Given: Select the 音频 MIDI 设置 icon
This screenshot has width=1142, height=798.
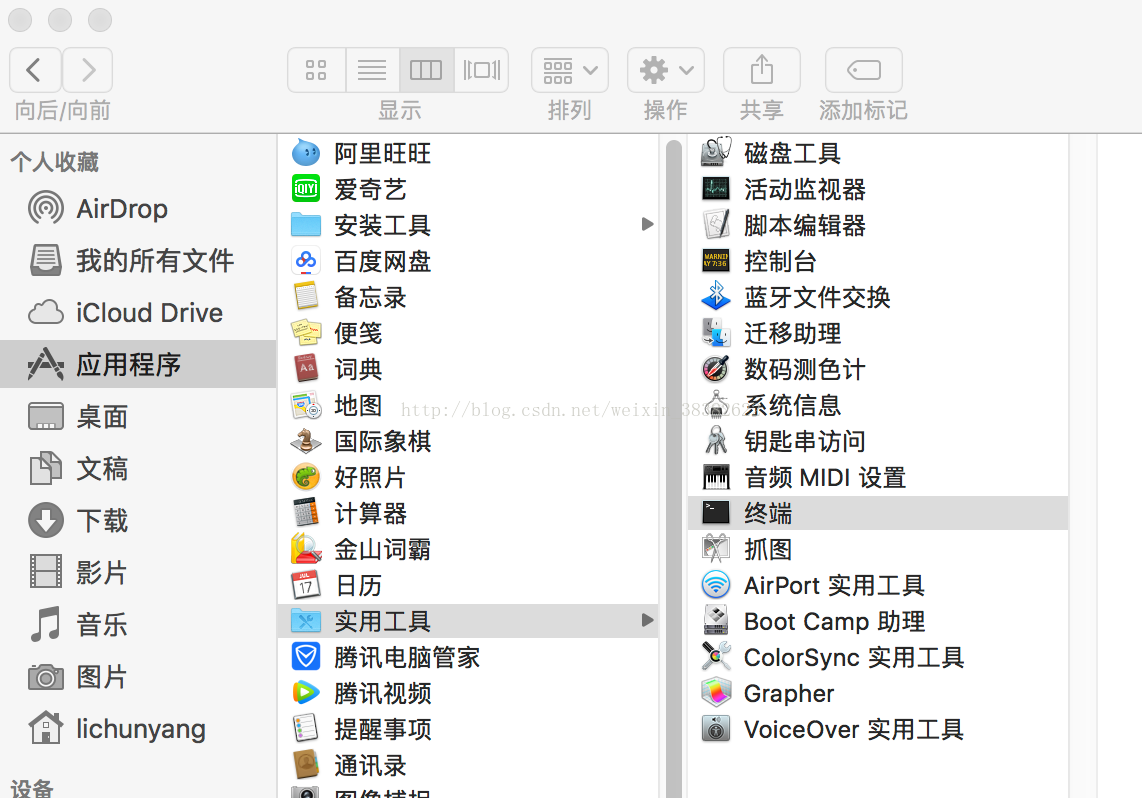Looking at the screenshot, I should coord(716,478).
